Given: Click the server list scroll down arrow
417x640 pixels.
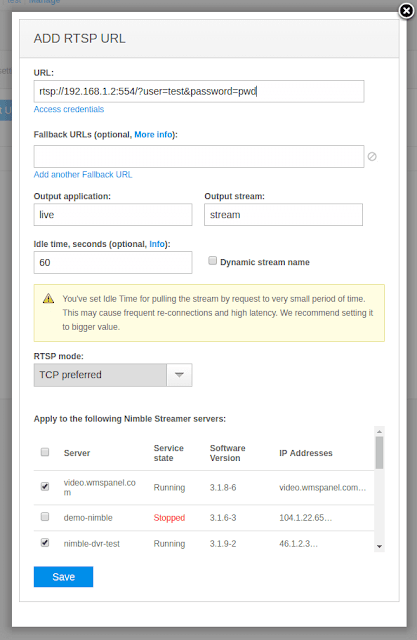Looking at the screenshot, I should click(x=379, y=547).
